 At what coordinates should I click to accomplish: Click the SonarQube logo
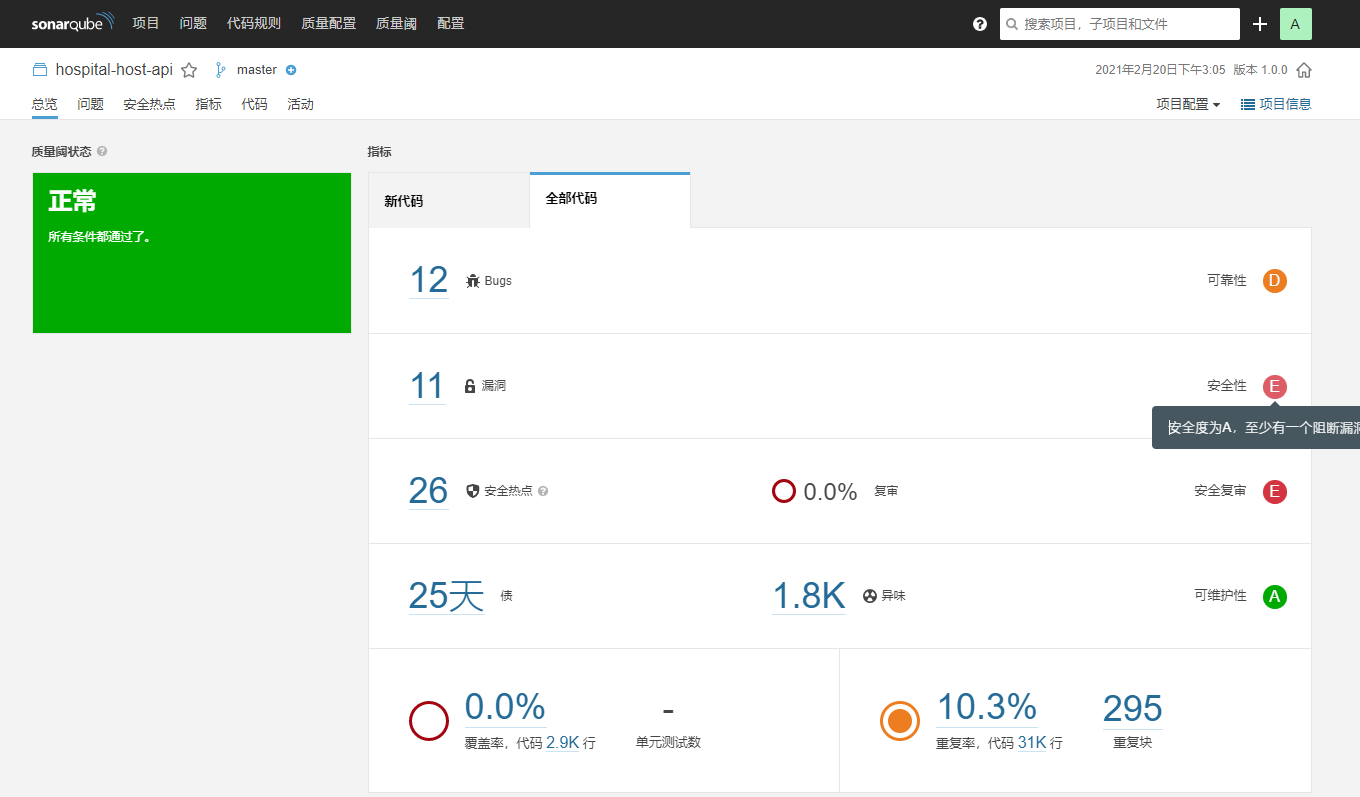(72, 23)
